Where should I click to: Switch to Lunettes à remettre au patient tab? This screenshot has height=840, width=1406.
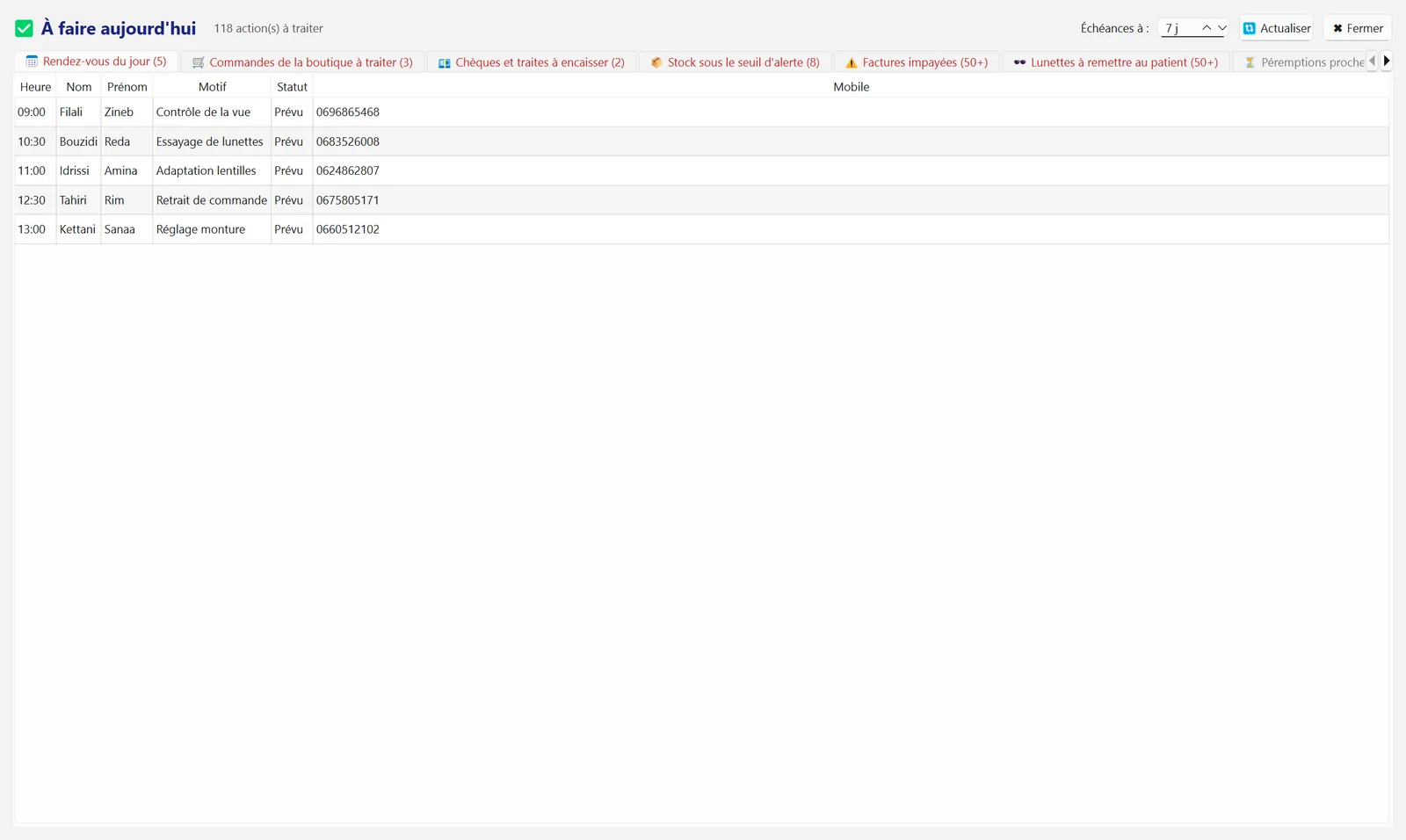point(1116,62)
